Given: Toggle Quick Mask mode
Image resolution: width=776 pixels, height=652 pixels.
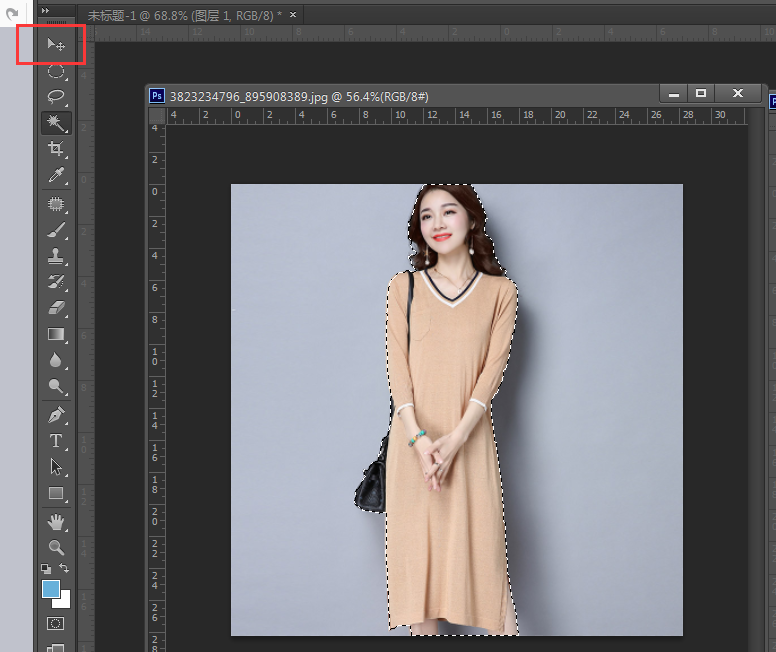Looking at the screenshot, I should coord(56,623).
